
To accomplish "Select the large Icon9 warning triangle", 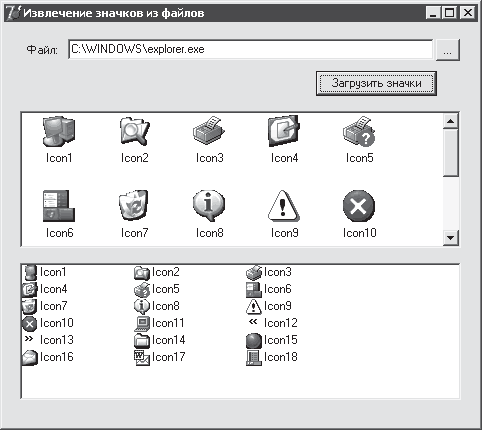I will point(284,205).
